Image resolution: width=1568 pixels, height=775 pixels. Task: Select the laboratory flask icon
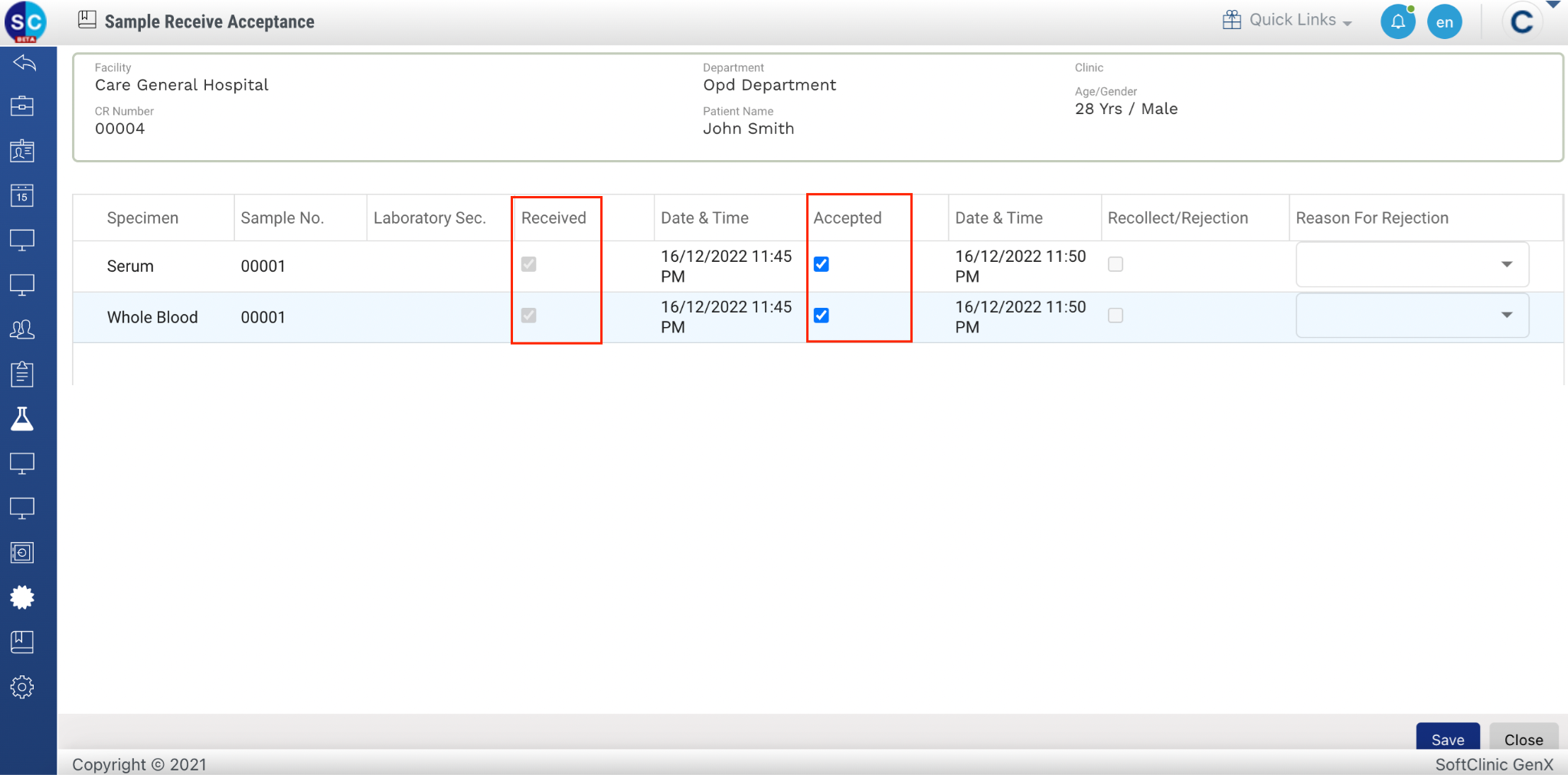(x=22, y=419)
